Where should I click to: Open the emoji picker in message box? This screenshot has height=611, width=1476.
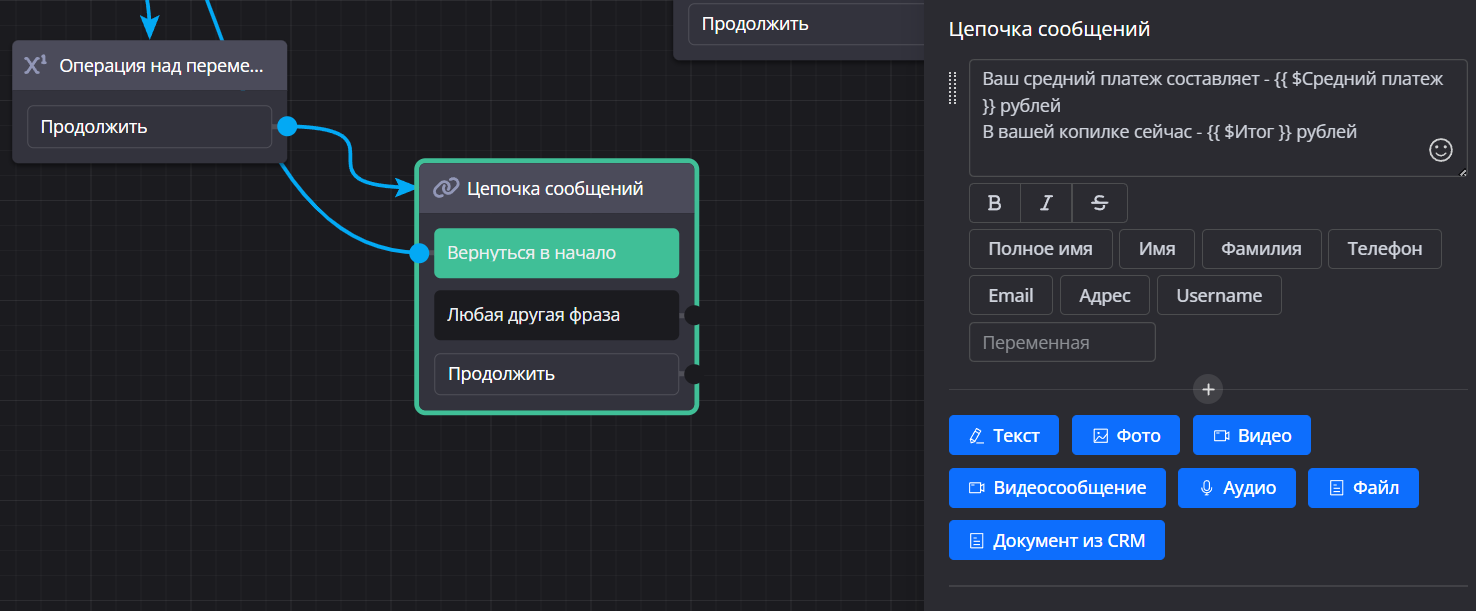click(x=1440, y=150)
